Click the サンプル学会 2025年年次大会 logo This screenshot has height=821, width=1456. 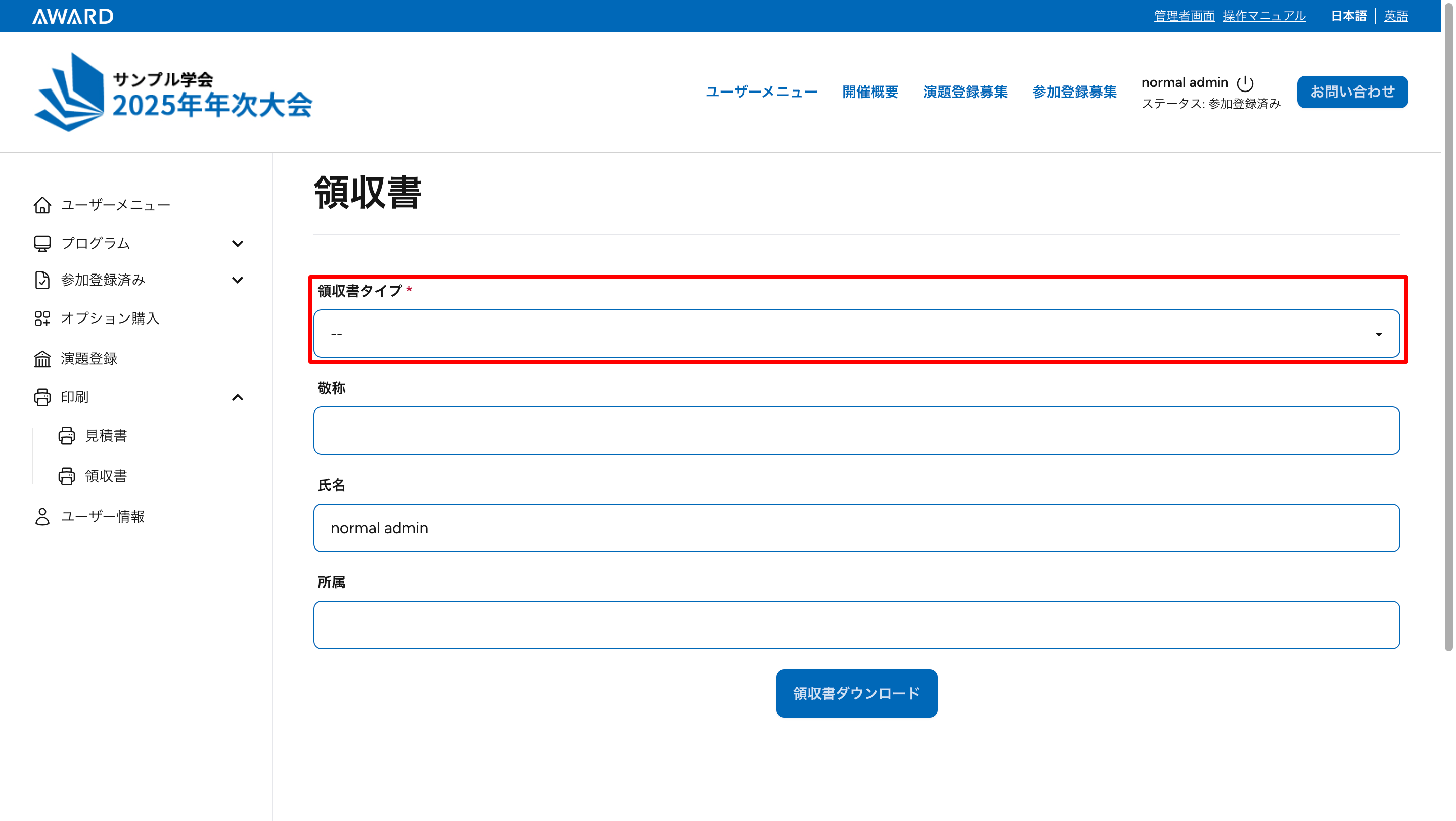[x=173, y=92]
